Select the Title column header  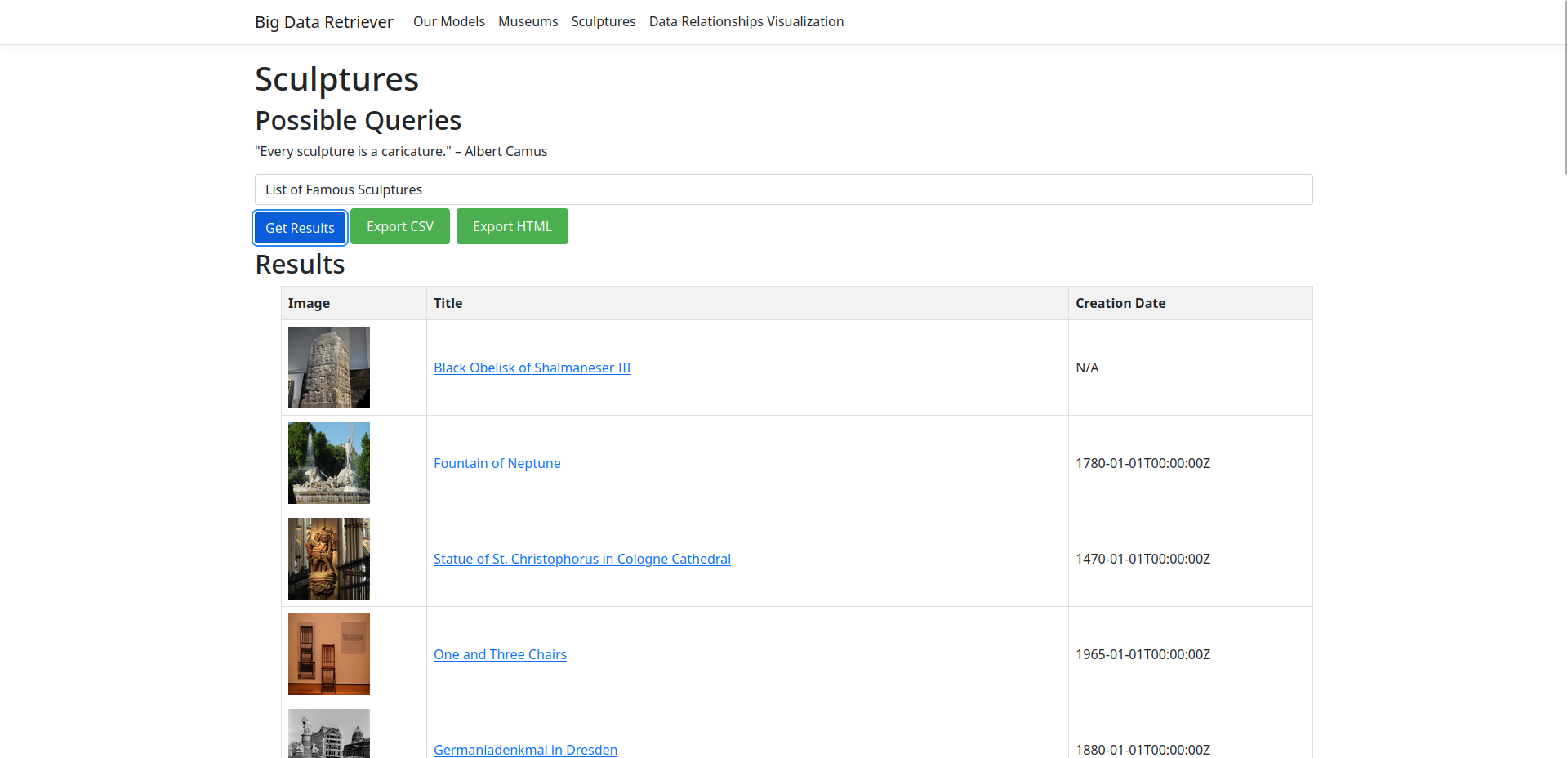pyautogui.click(x=448, y=303)
